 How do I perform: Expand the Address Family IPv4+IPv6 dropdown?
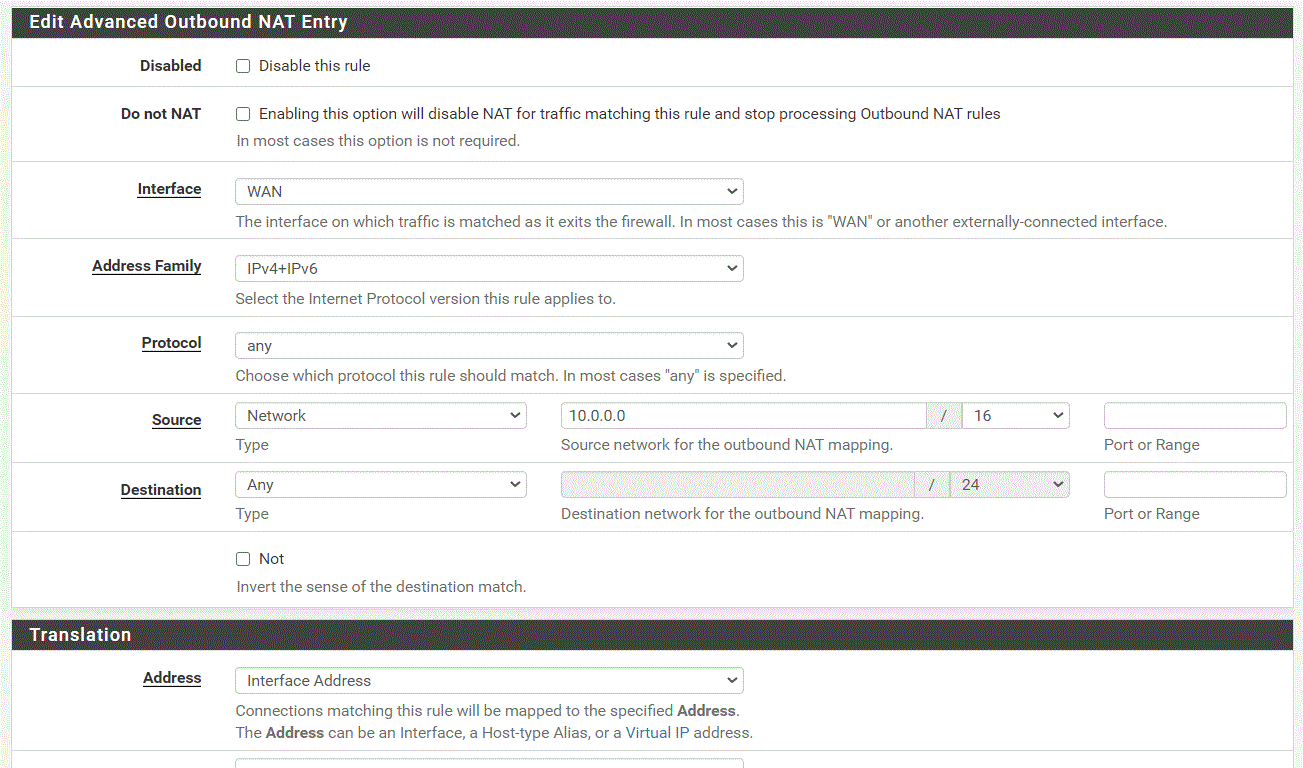tap(489, 268)
